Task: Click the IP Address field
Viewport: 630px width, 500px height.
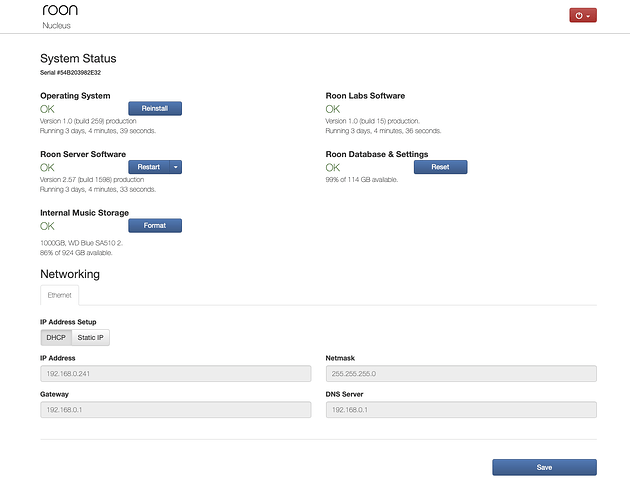Action: point(175,374)
